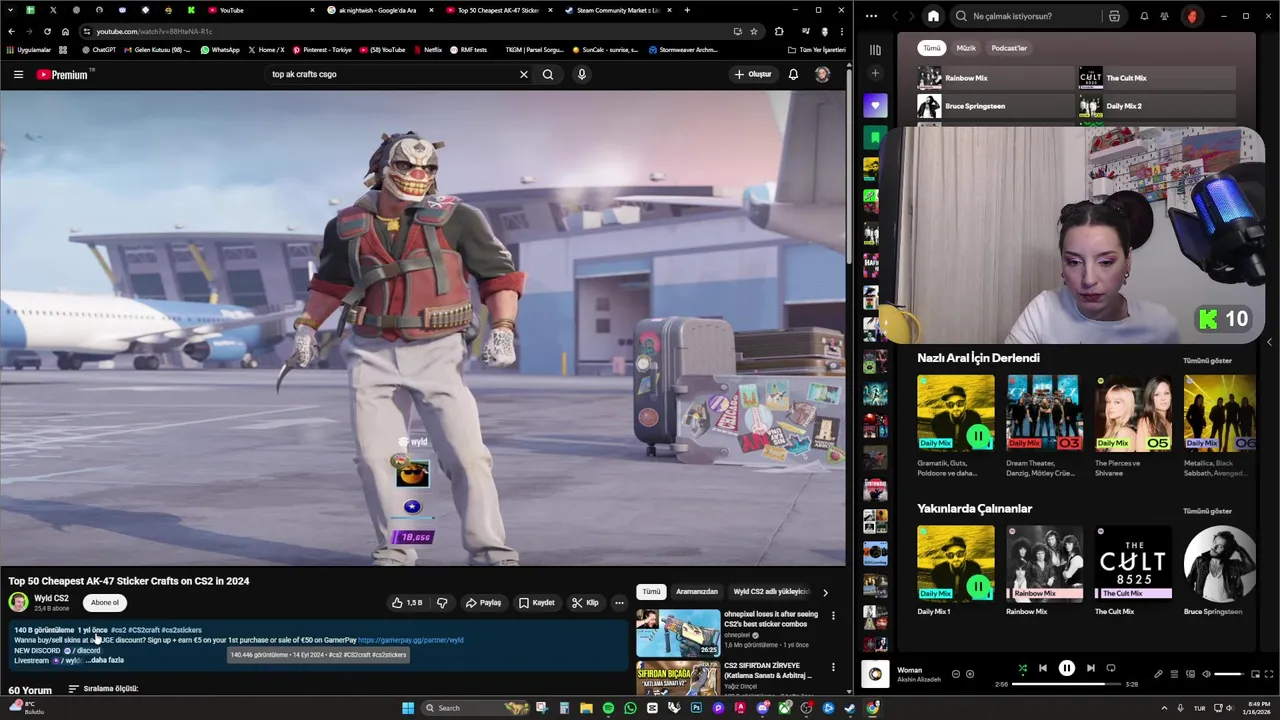The width and height of the screenshot is (1280, 720).
Task: Open the ohnepixel sticker combos video thumbnail
Action: [x=678, y=633]
